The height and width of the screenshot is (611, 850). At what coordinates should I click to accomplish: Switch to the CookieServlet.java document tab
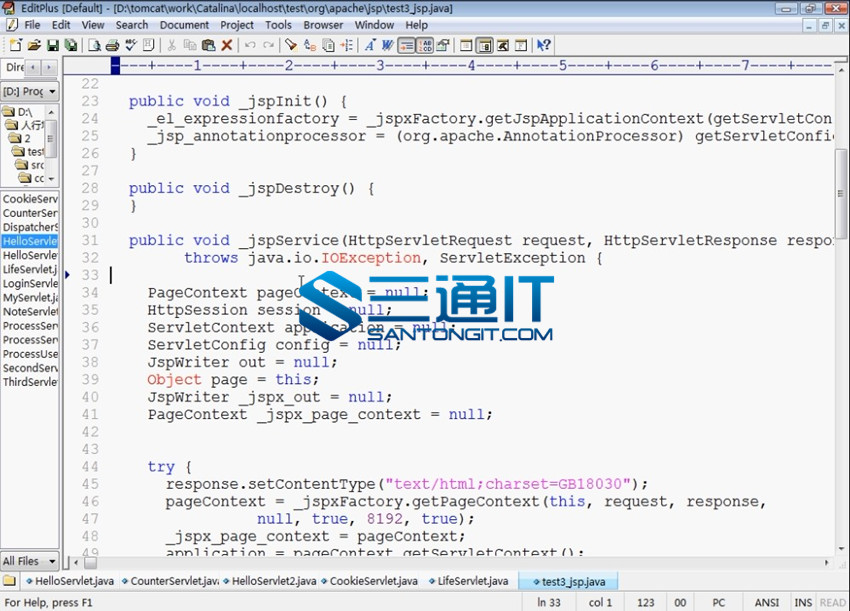[373, 581]
